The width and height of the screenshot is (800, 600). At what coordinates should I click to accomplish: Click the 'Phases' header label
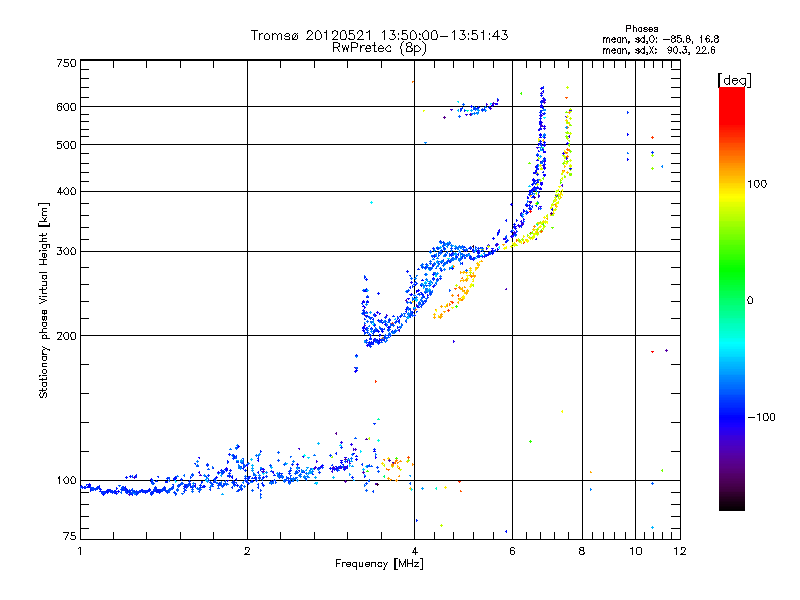pyautogui.click(x=641, y=29)
